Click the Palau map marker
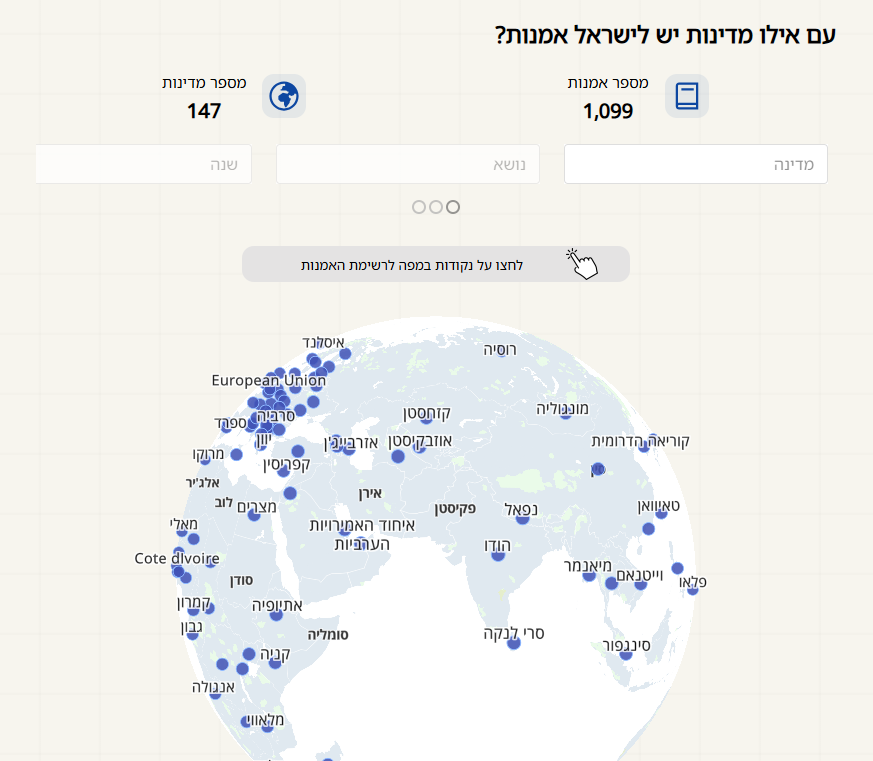The width and height of the screenshot is (873, 761). click(693, 589)
